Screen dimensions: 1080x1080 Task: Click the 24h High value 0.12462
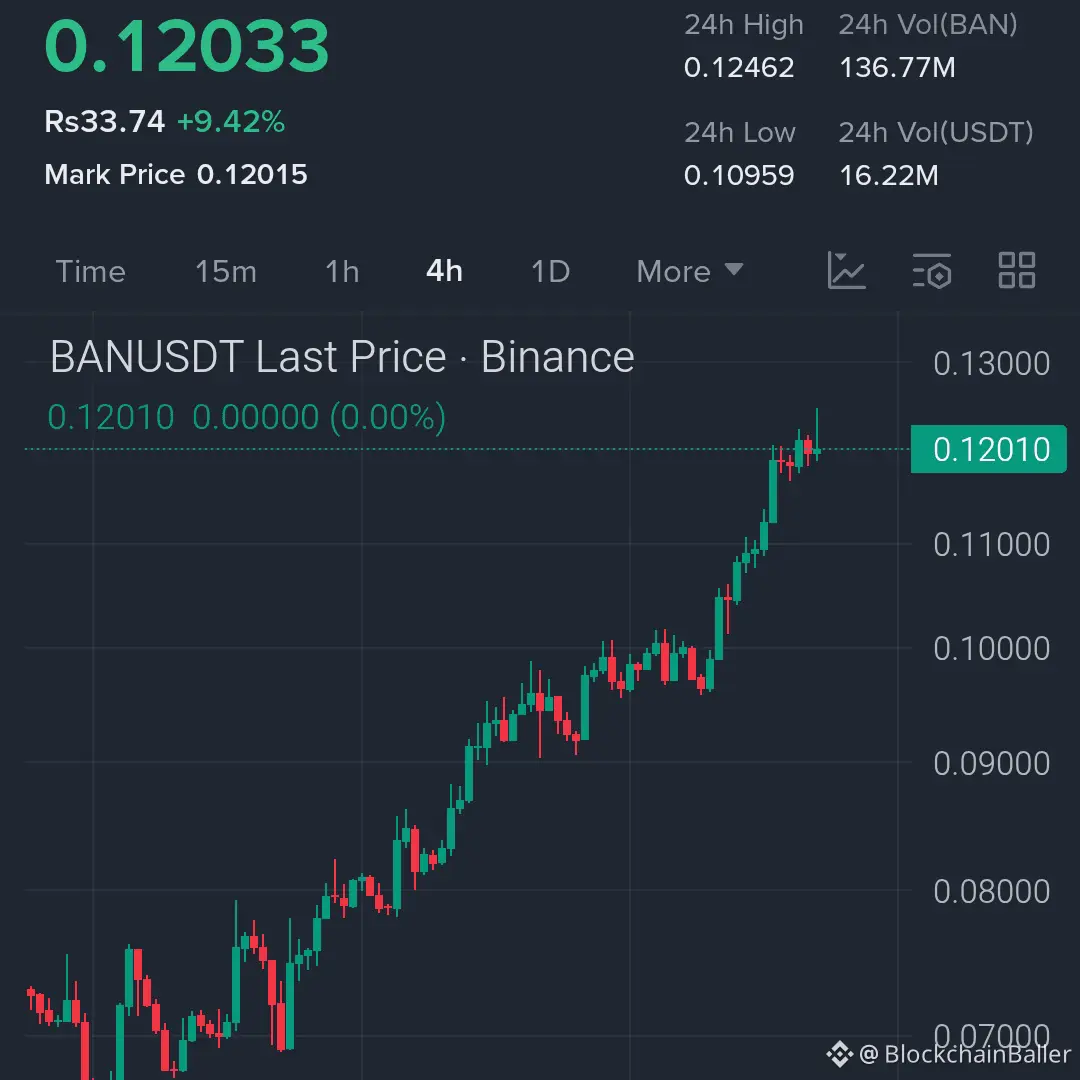pyautogui.click(x=738, y=68)
